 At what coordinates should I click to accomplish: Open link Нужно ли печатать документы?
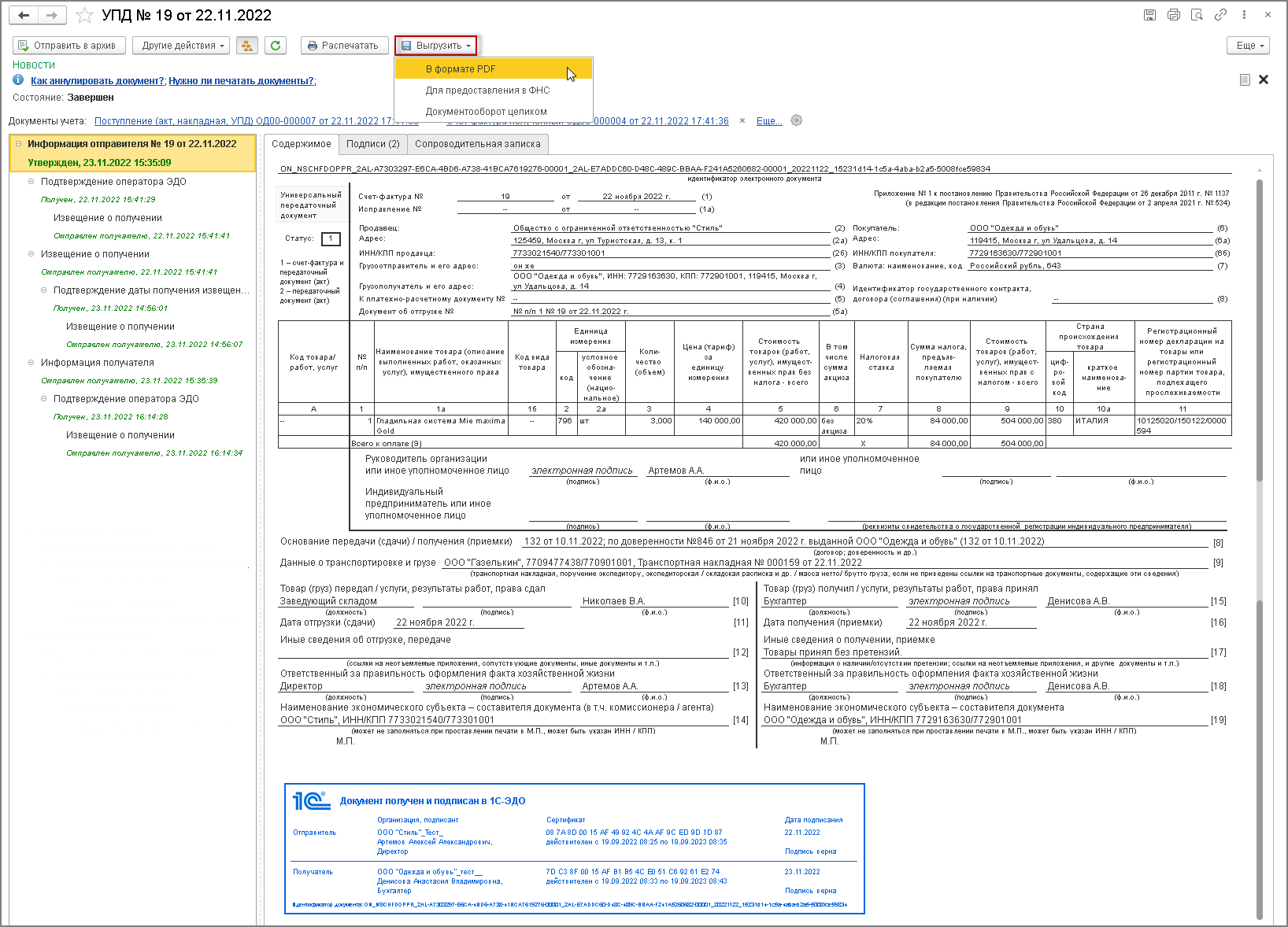point(242,81)
